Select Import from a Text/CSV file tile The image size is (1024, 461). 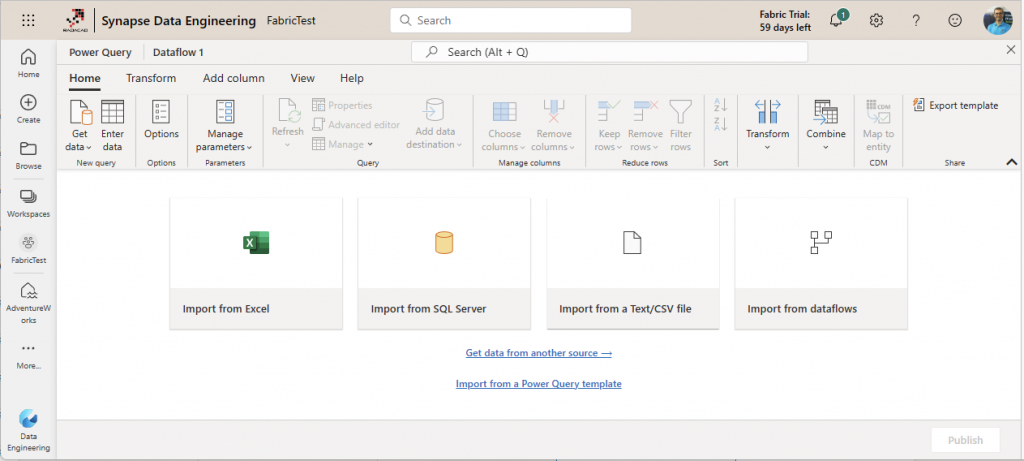(632, 263)
